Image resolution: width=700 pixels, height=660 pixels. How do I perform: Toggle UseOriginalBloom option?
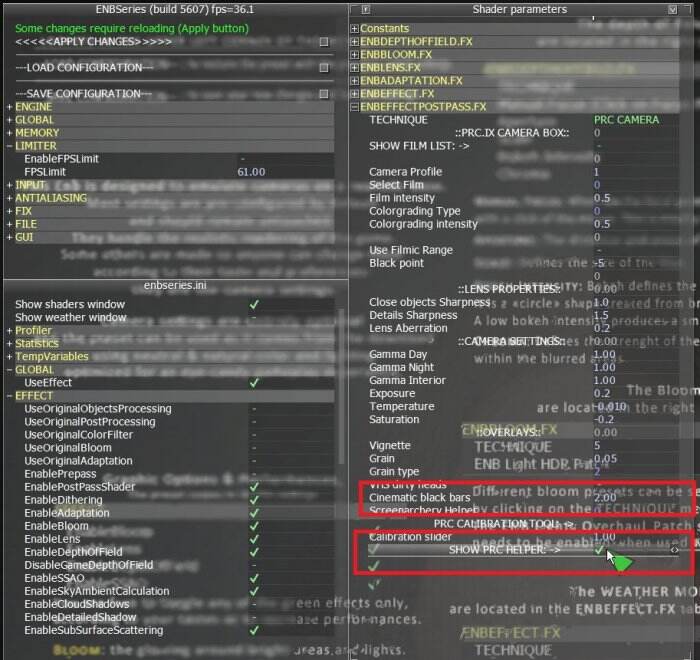[x=254, y=448]
